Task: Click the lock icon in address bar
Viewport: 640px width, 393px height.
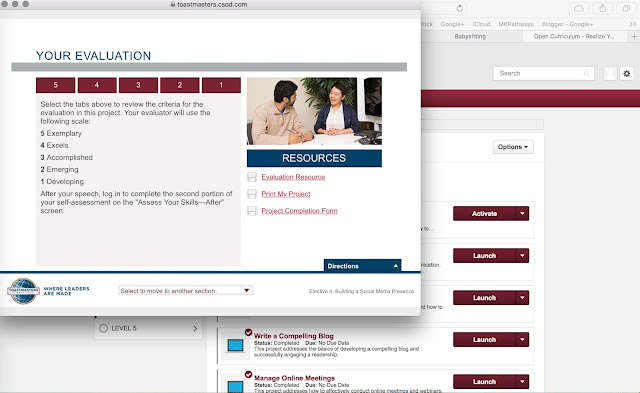Action: [x=173, y=4]
